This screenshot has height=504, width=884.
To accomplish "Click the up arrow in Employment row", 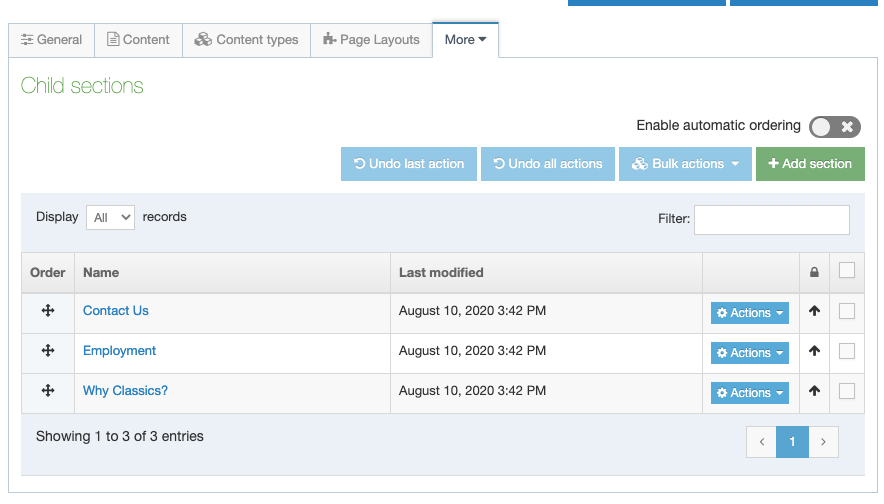I will (814, 352).
